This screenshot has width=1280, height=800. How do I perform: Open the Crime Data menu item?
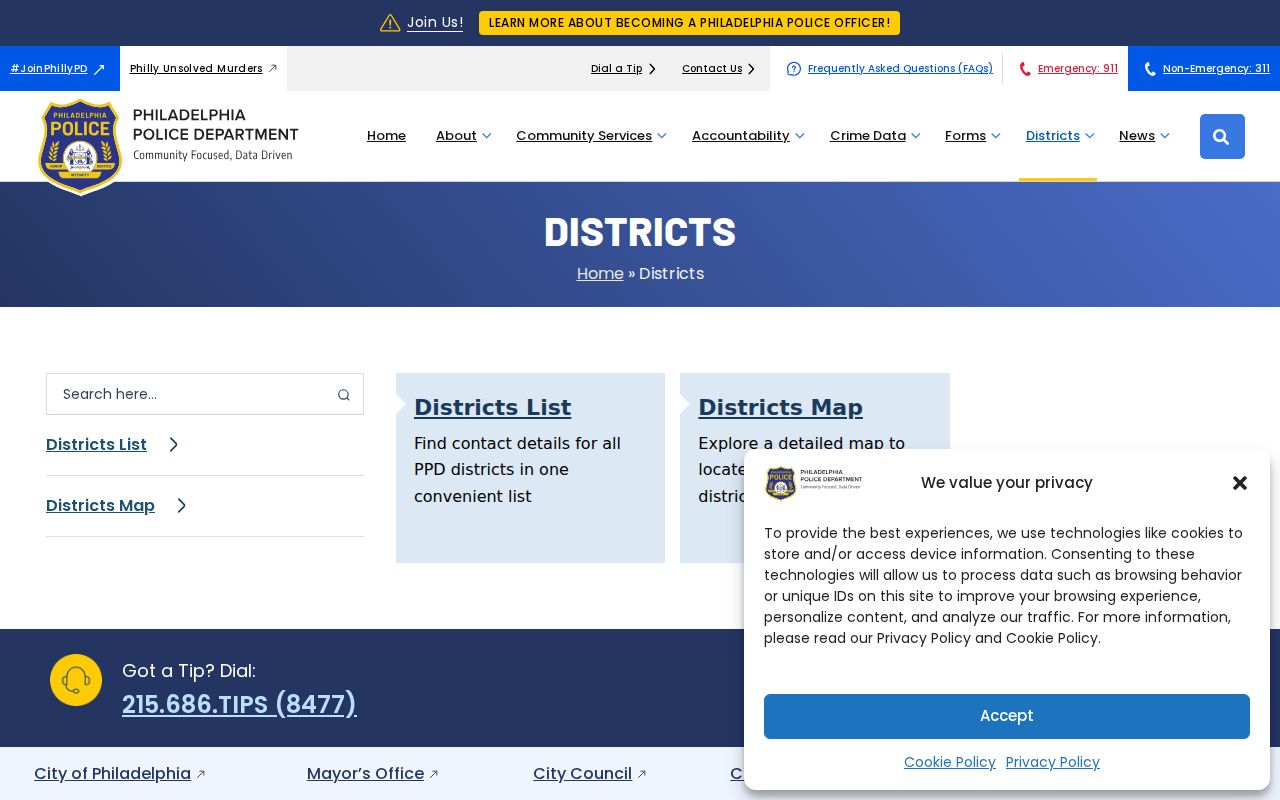click(x=868, y=136)
